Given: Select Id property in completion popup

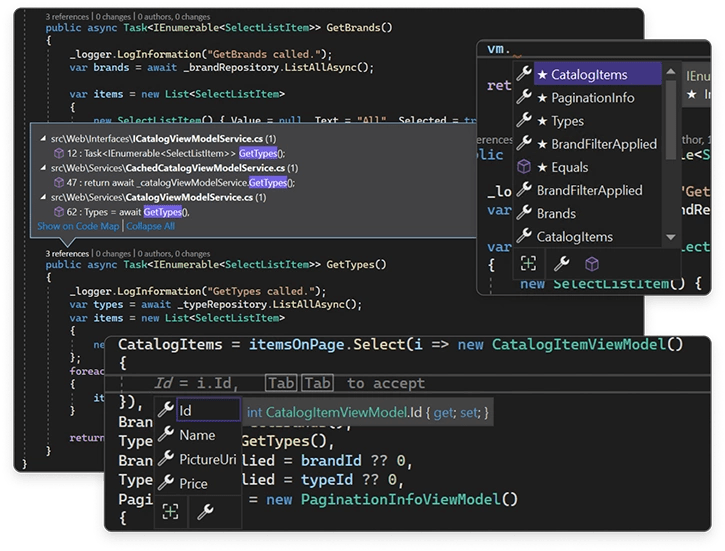Looking at the screenshot, I should coord(209,410).
